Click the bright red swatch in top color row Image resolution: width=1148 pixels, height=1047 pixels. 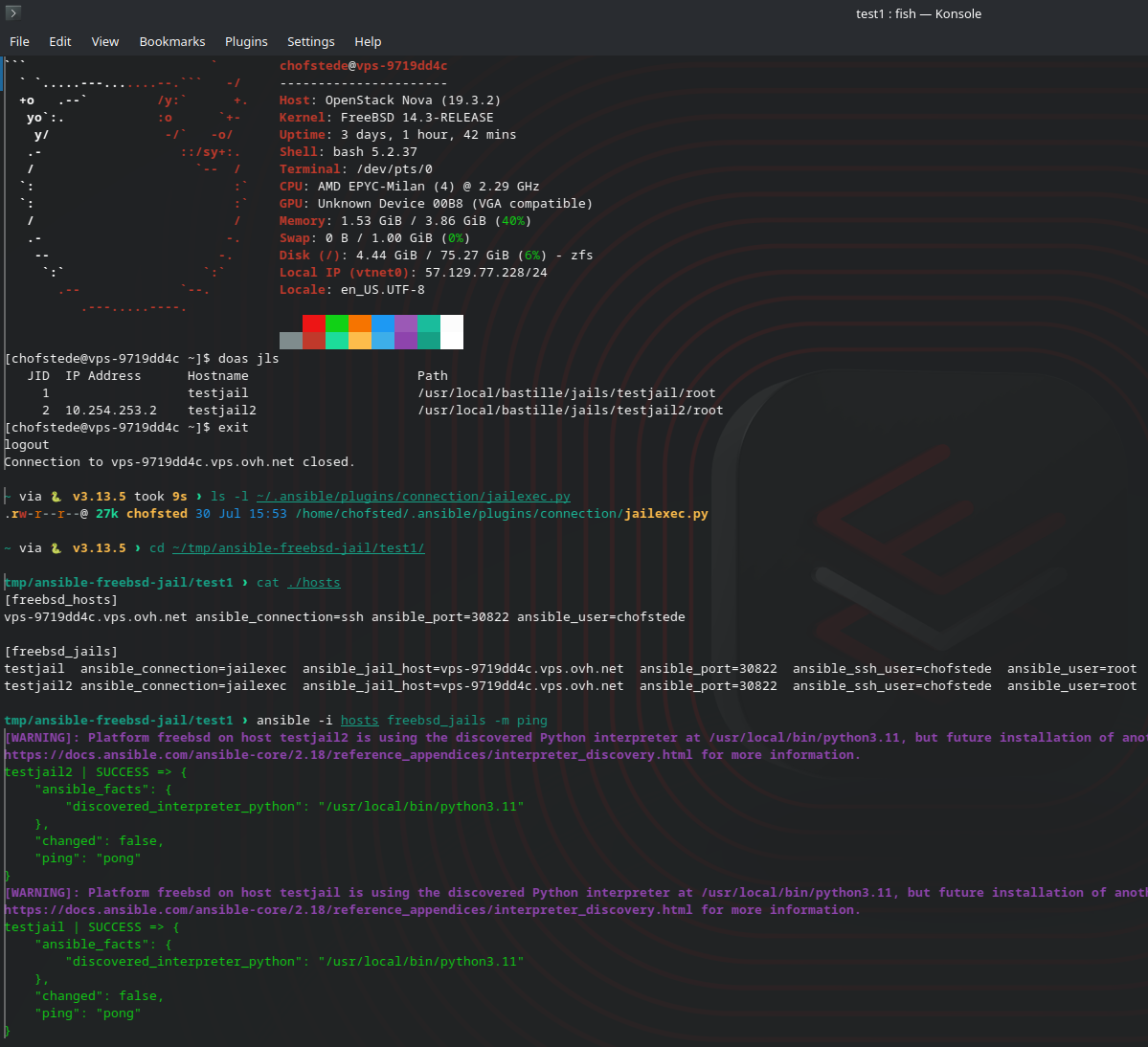(x=314, y=323)
